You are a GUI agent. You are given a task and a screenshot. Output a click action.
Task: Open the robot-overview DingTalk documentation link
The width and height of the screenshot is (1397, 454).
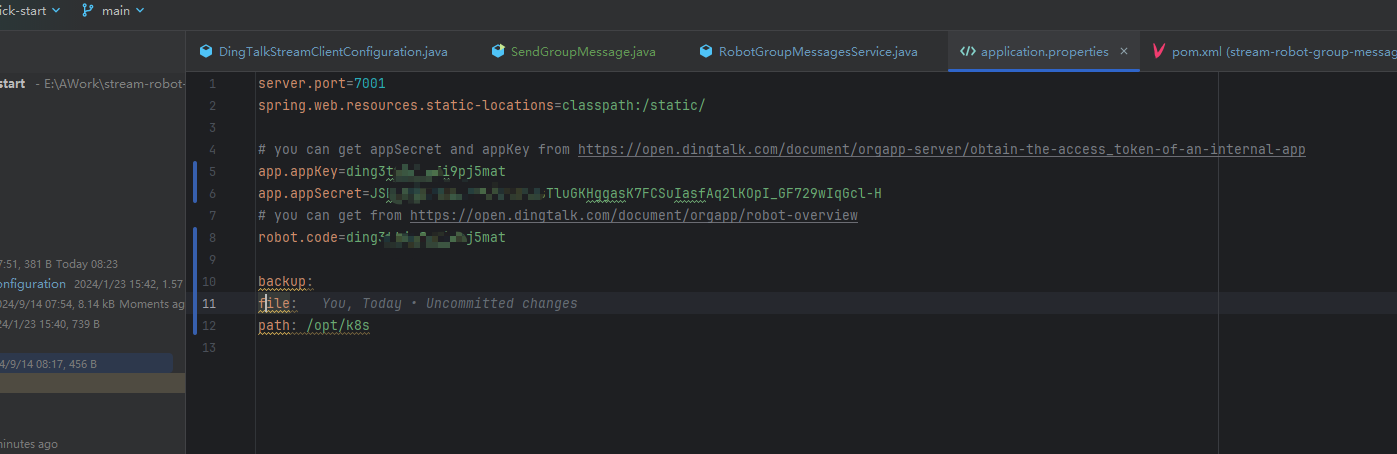pos(634,215)
